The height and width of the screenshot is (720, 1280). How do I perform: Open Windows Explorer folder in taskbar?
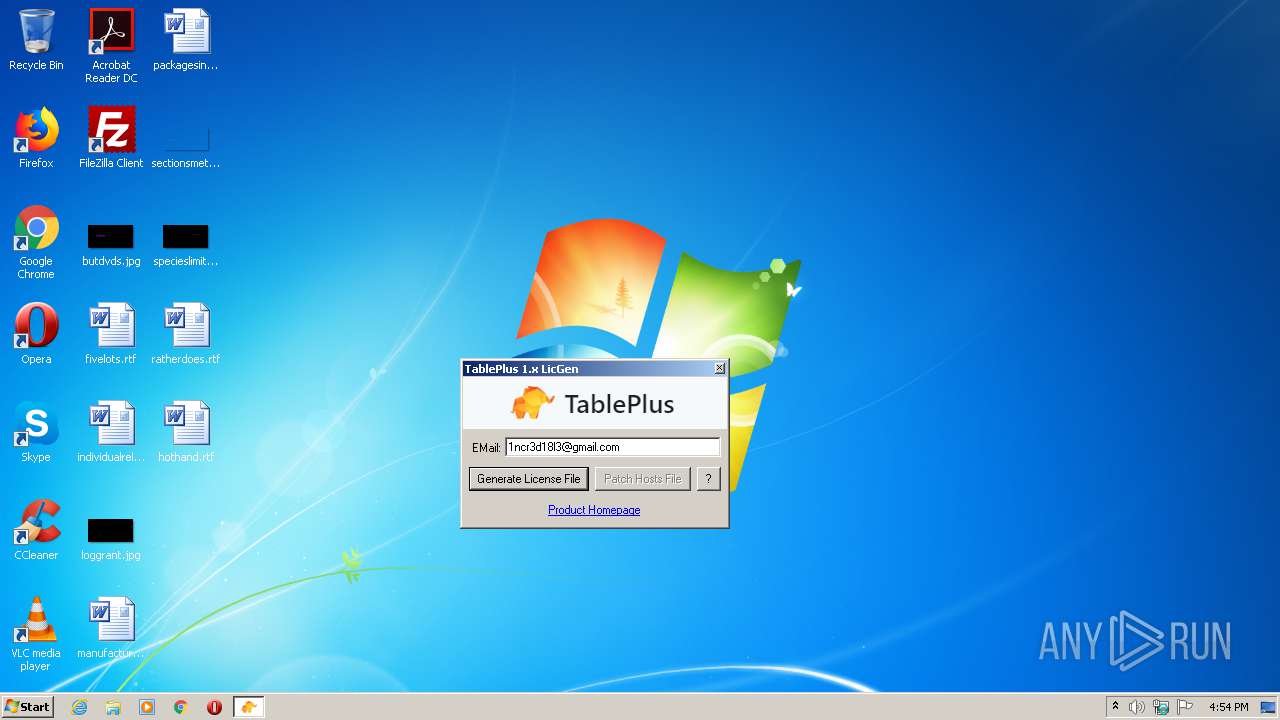pyautogui.click(x=113, y=707)
